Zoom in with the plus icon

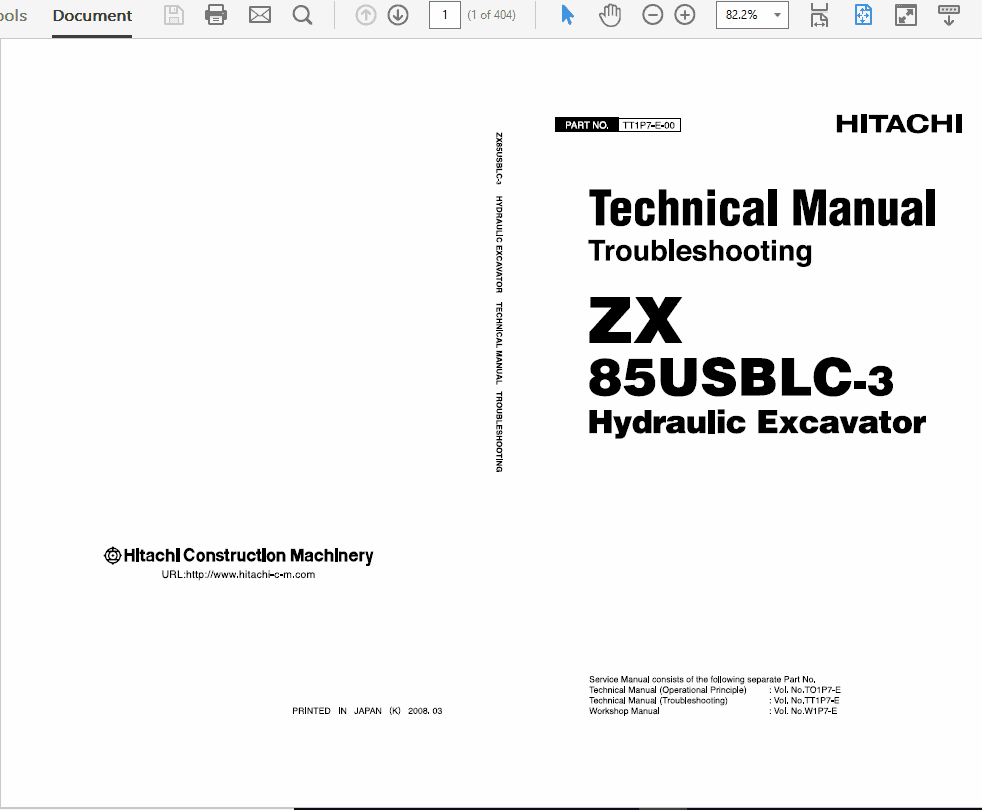coord(685,15)
